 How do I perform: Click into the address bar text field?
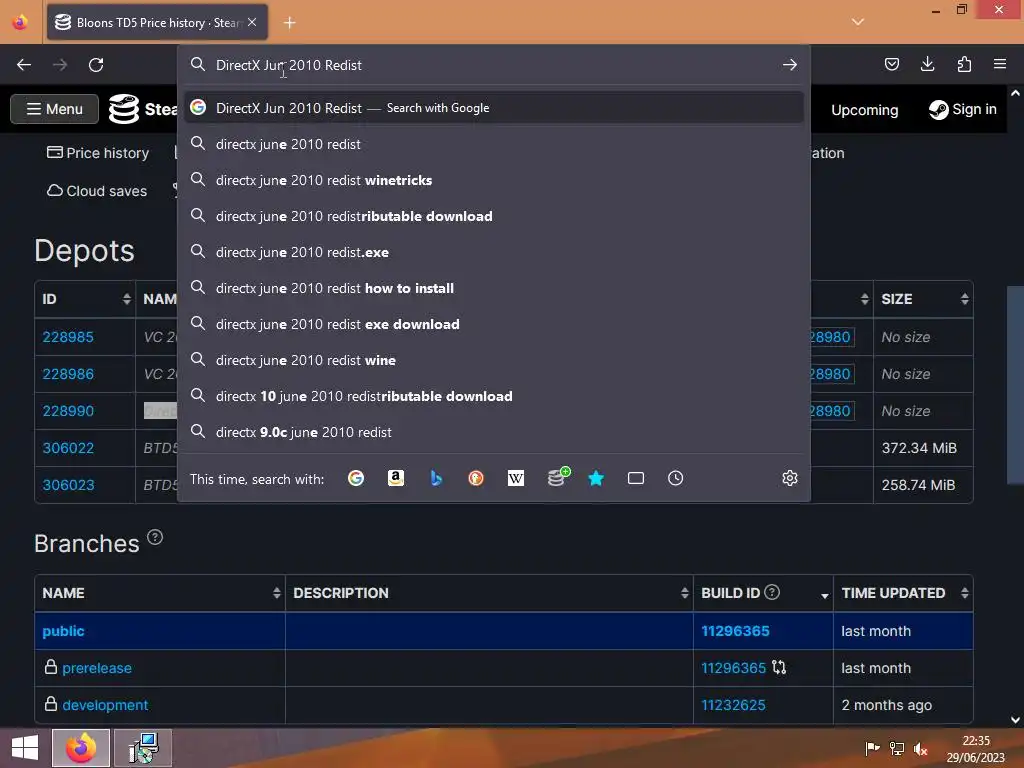pyautogui.click(x=494, y=65)
